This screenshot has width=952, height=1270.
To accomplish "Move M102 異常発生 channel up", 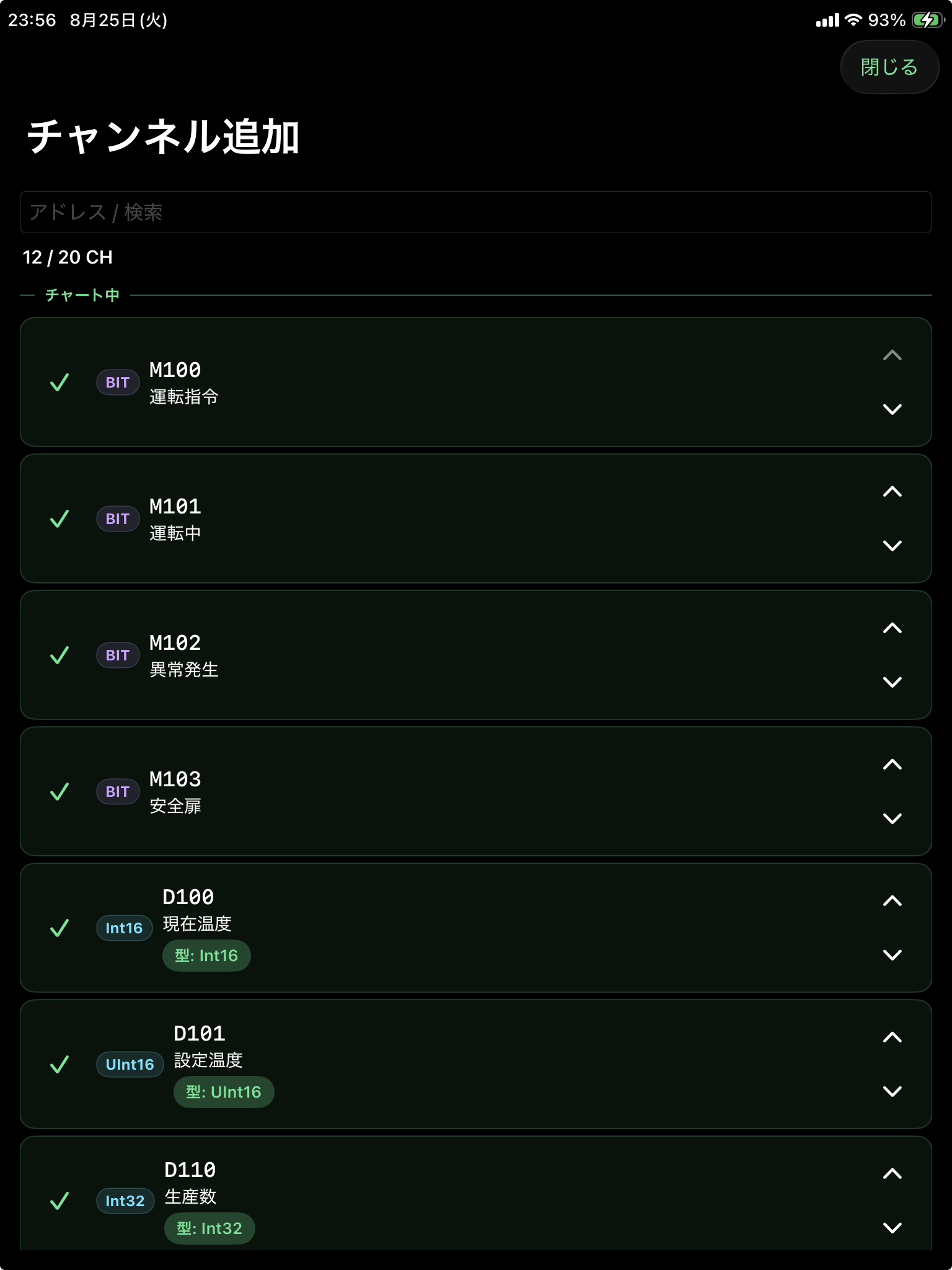I will (892, 628).
